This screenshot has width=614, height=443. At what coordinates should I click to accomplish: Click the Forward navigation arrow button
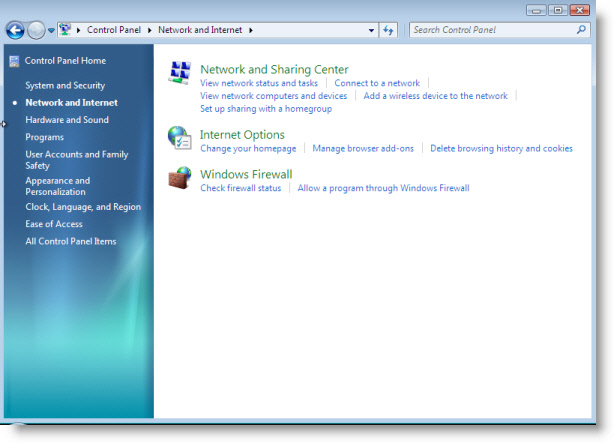pos(36,30)
